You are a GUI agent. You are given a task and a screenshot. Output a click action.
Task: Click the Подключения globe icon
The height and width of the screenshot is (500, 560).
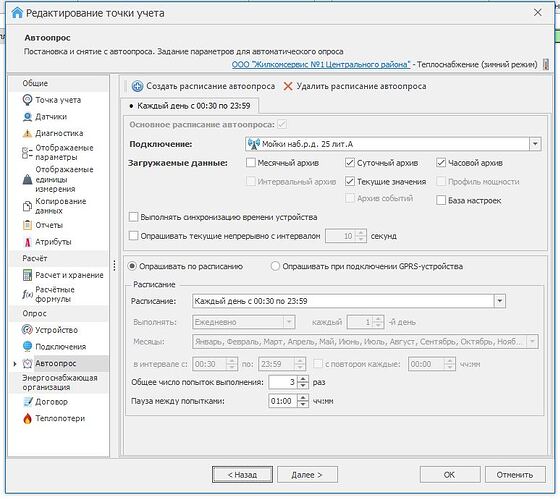pyautogui.click(x=27, y=346)
